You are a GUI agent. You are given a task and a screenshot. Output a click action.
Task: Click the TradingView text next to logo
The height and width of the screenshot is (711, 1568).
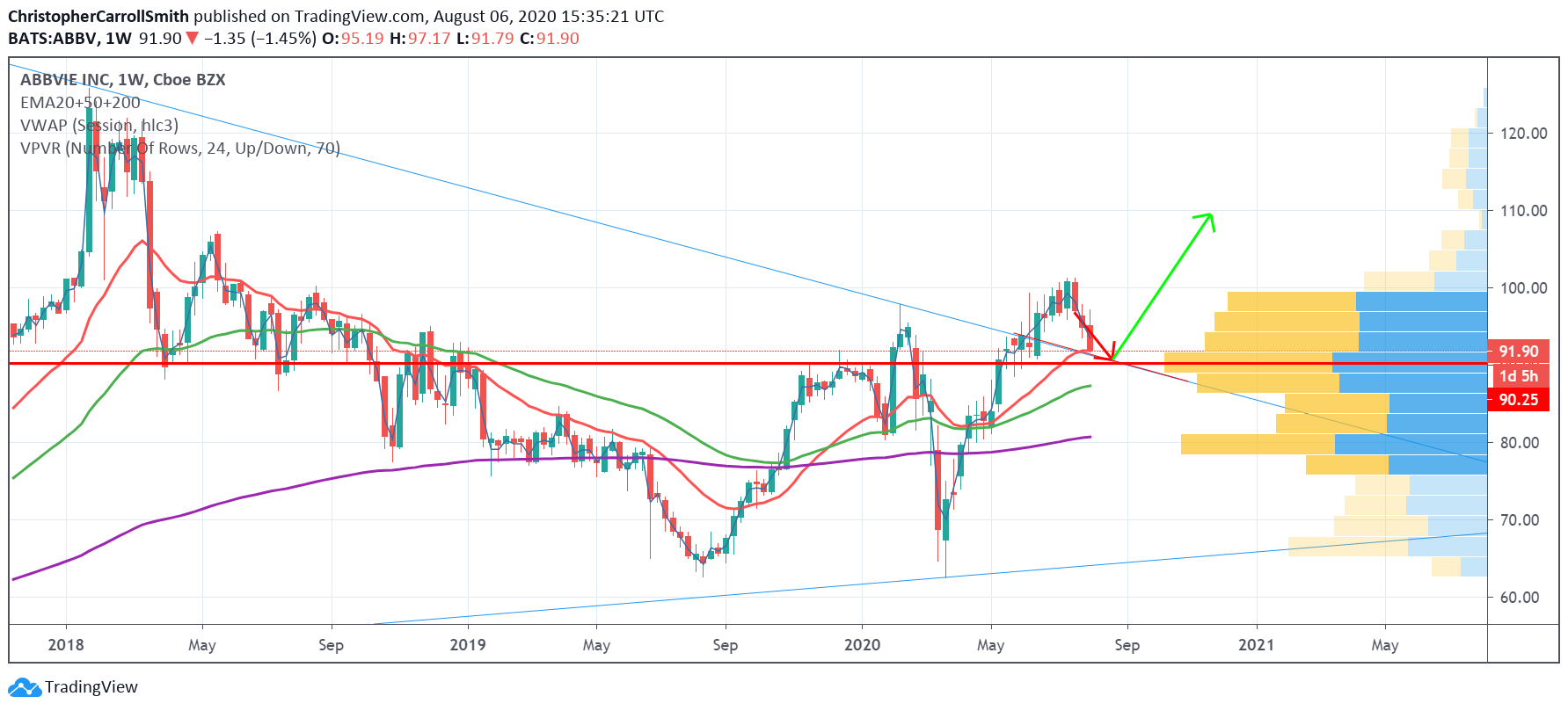91,687
